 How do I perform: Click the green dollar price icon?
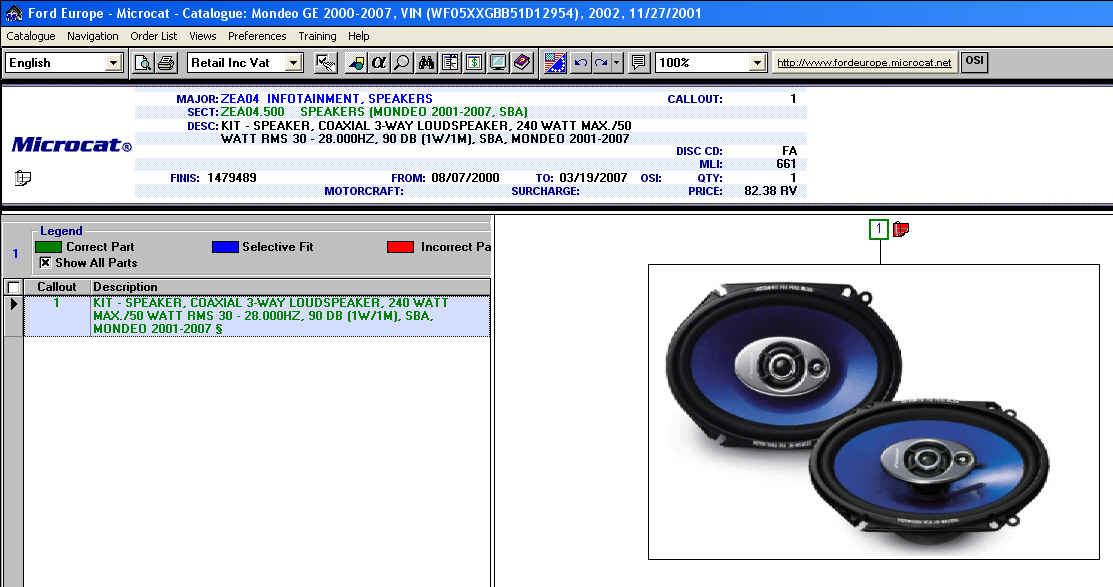pyautogui.click(x=474, y=63)
